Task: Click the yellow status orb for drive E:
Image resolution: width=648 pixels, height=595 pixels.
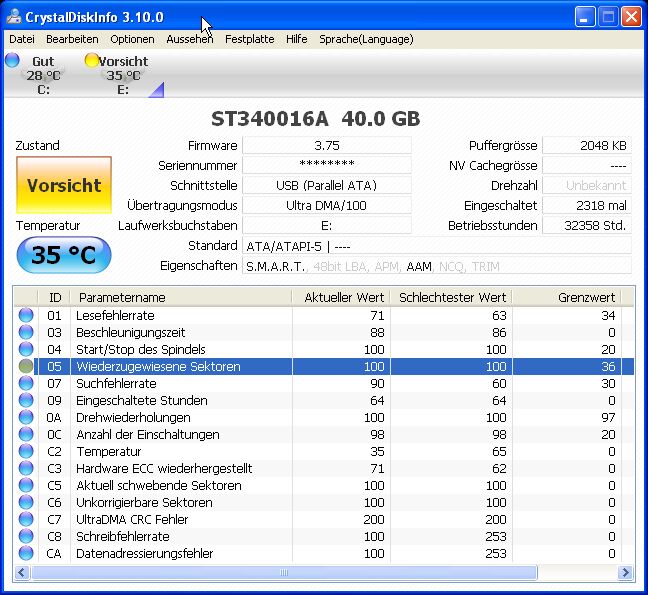Action: (91, 60)
